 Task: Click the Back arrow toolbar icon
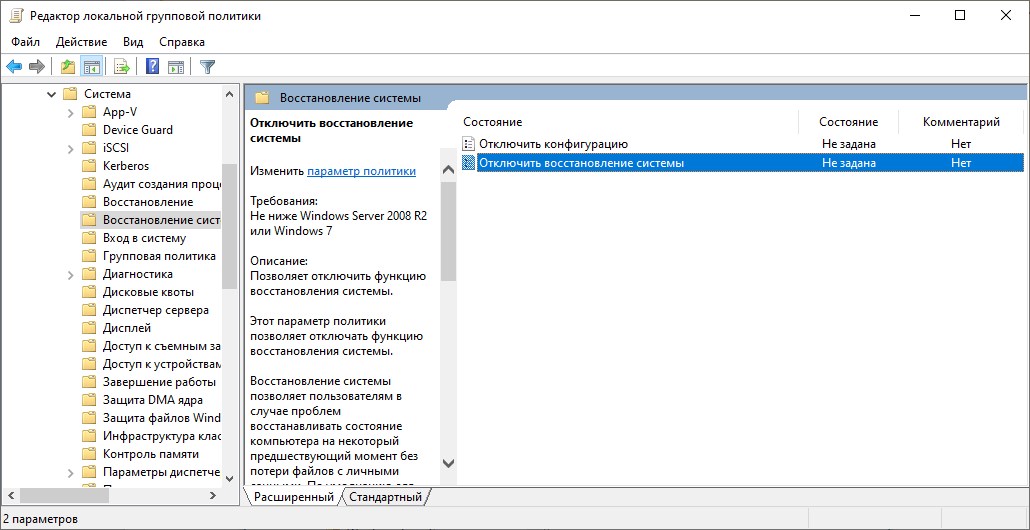coord(14,67)
